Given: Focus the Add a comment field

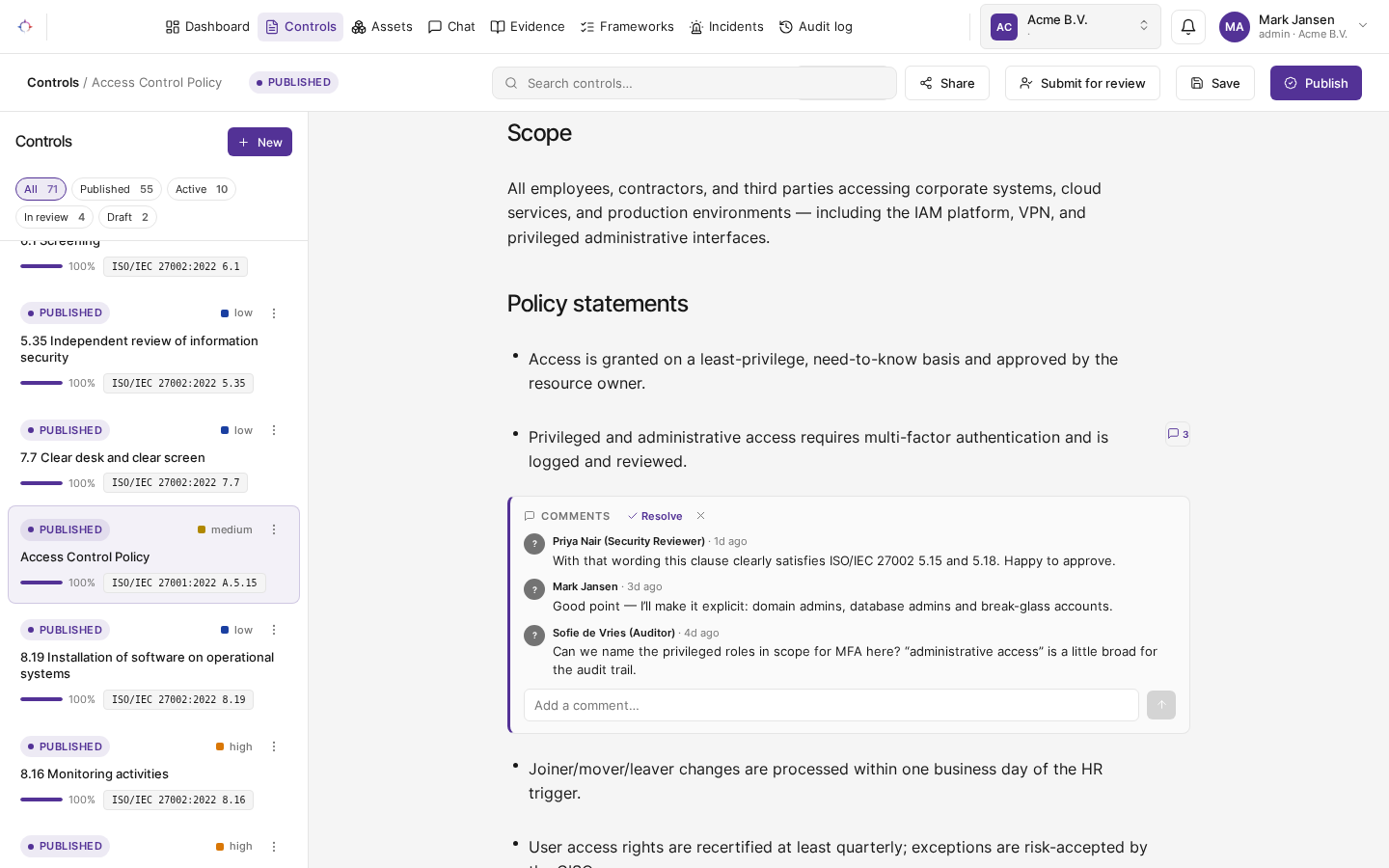Looking at the screenshot, I should (831, 705).
